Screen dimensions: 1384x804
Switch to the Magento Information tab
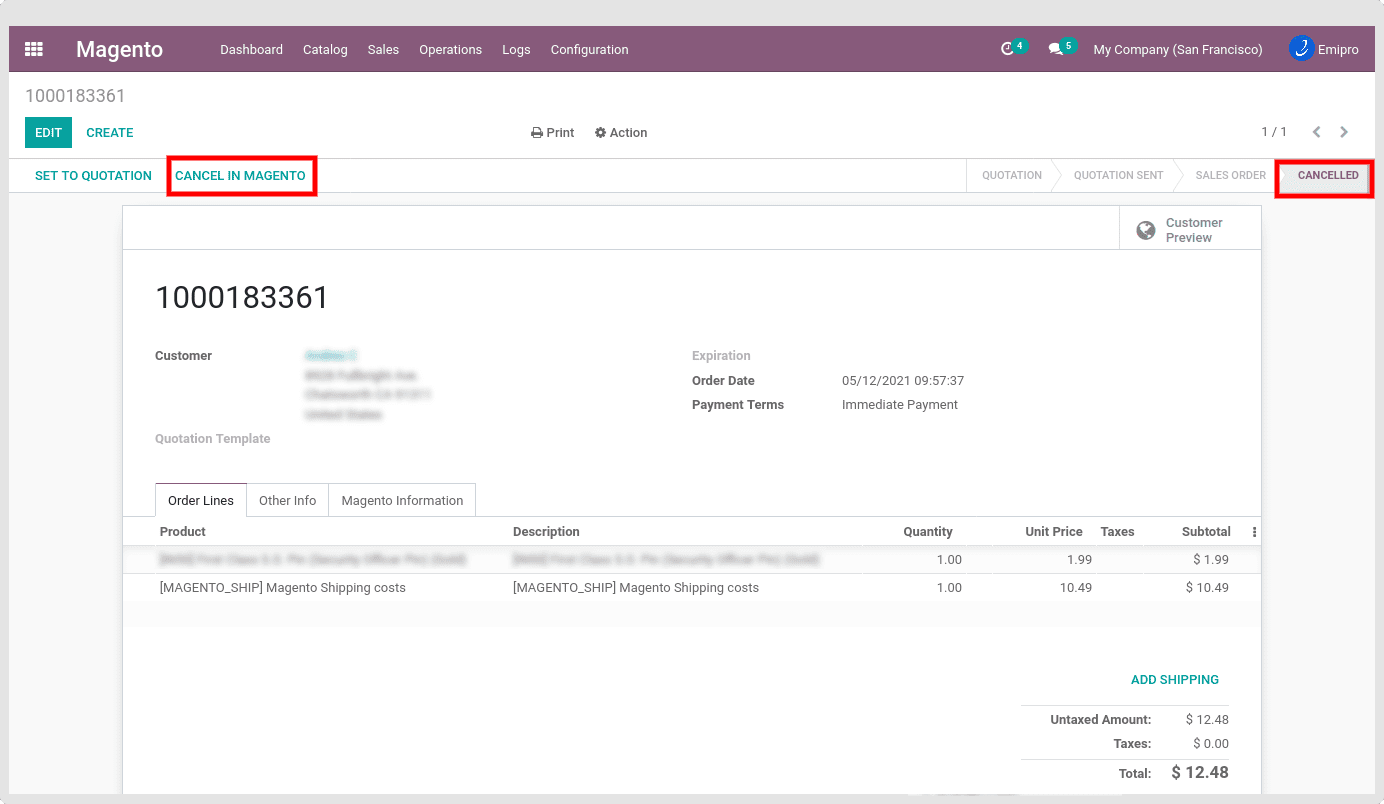click(402, 500)
